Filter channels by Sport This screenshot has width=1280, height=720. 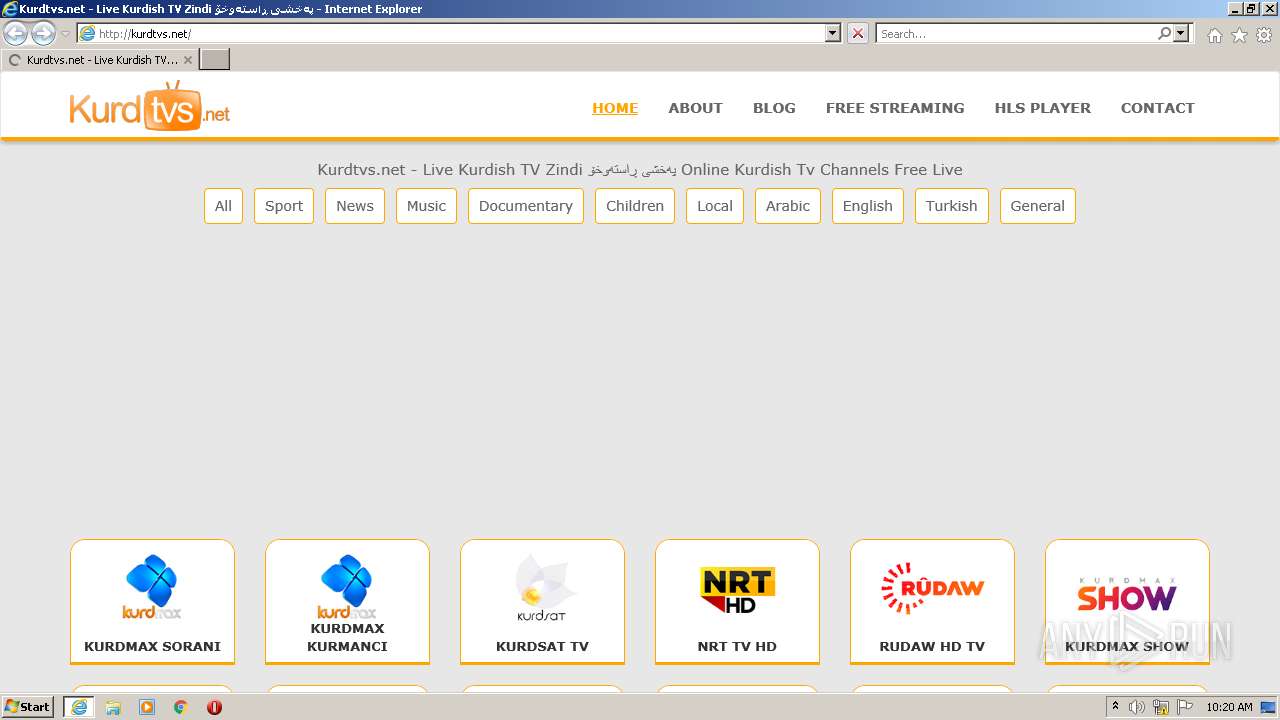(x=284, y=206)
